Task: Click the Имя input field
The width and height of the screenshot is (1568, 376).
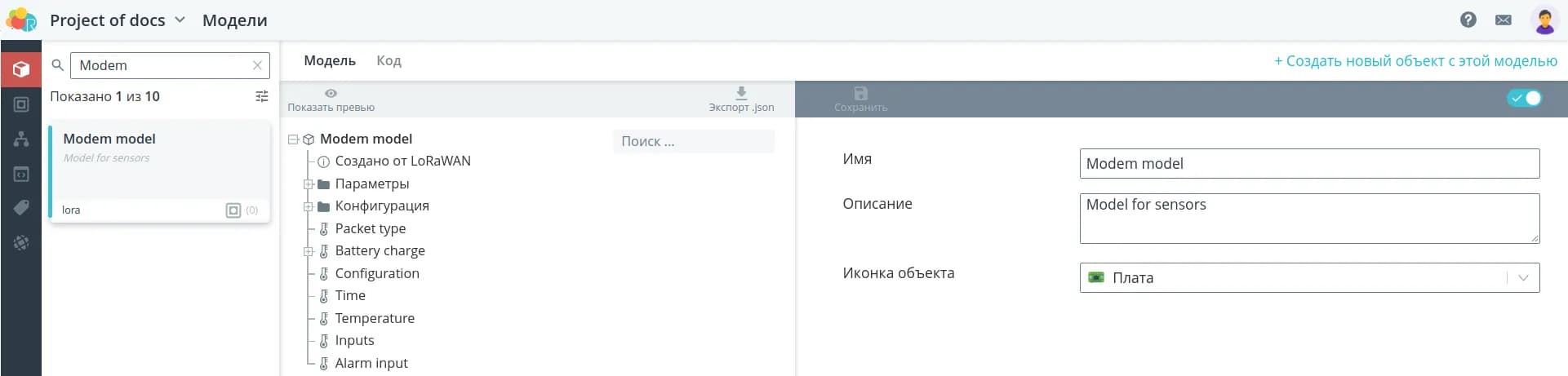Action: [1308, 164]
